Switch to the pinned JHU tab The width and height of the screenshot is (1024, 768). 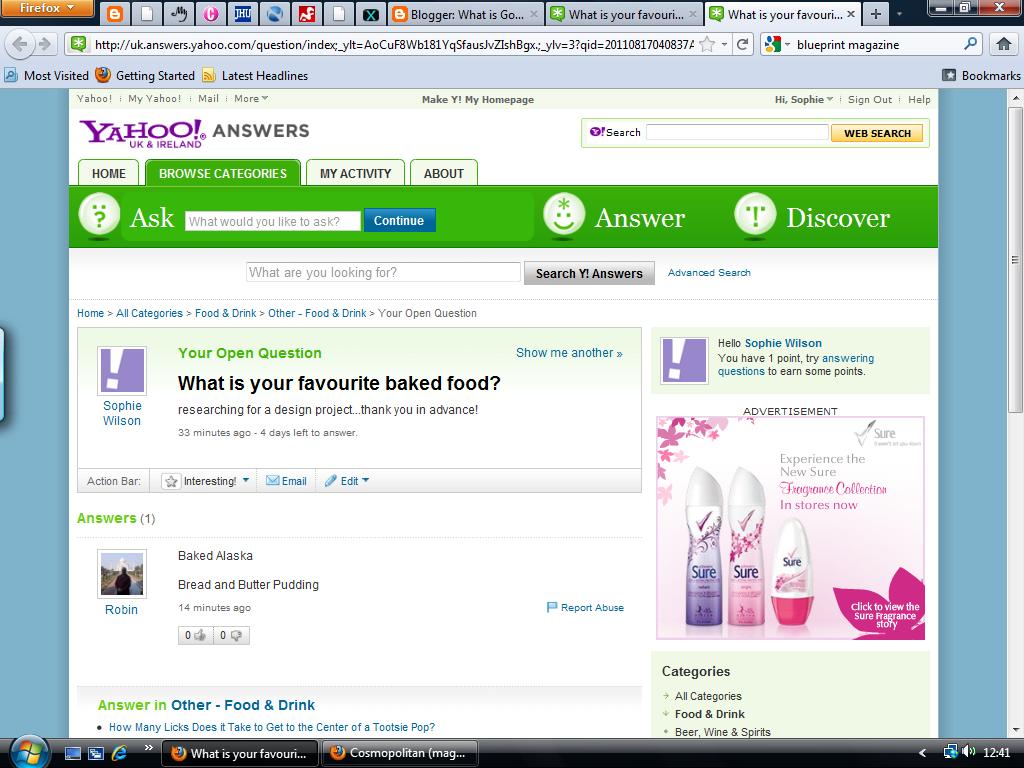[x=242, y=14]
